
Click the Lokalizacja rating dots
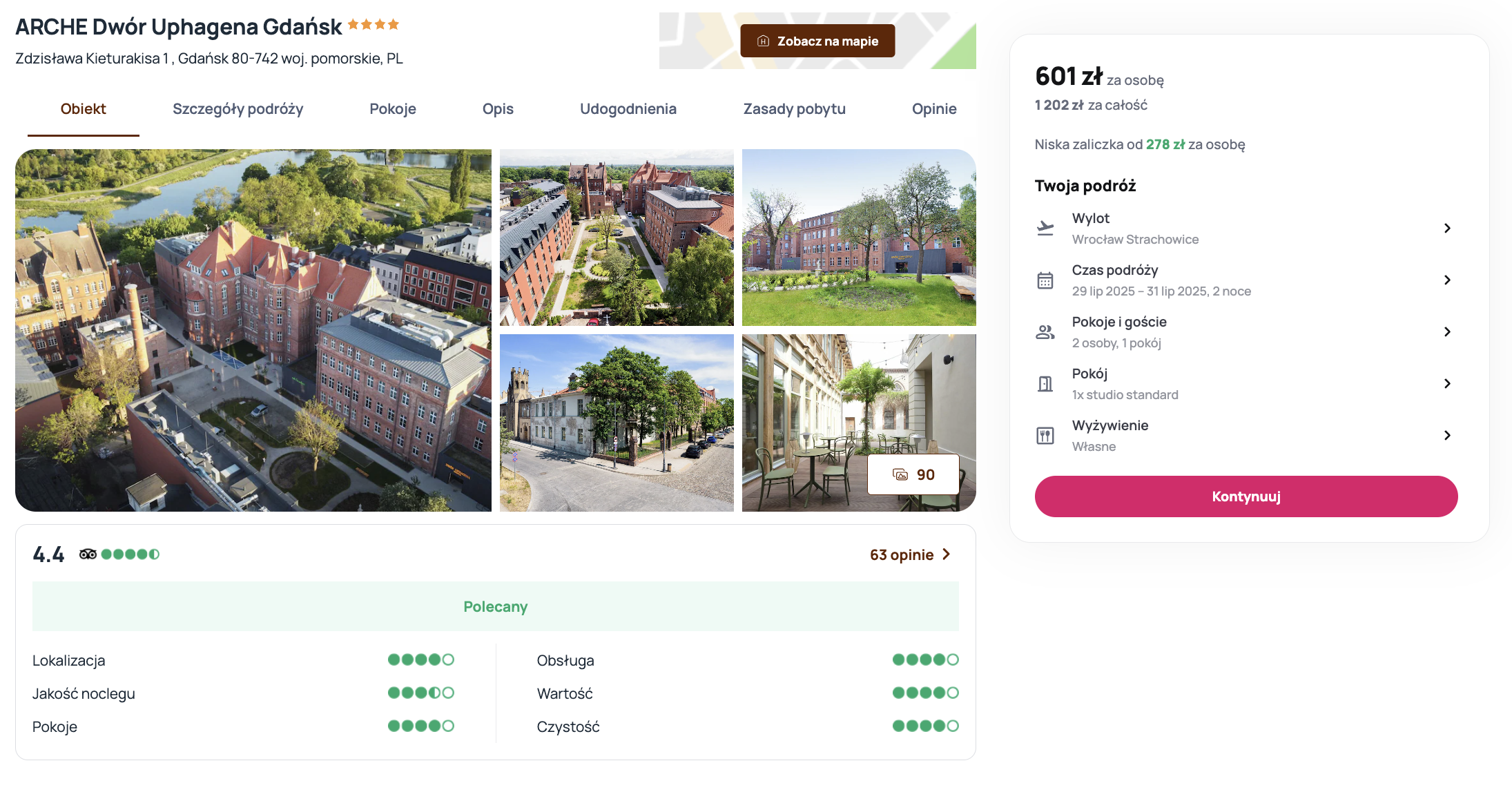tap(420, 659)
